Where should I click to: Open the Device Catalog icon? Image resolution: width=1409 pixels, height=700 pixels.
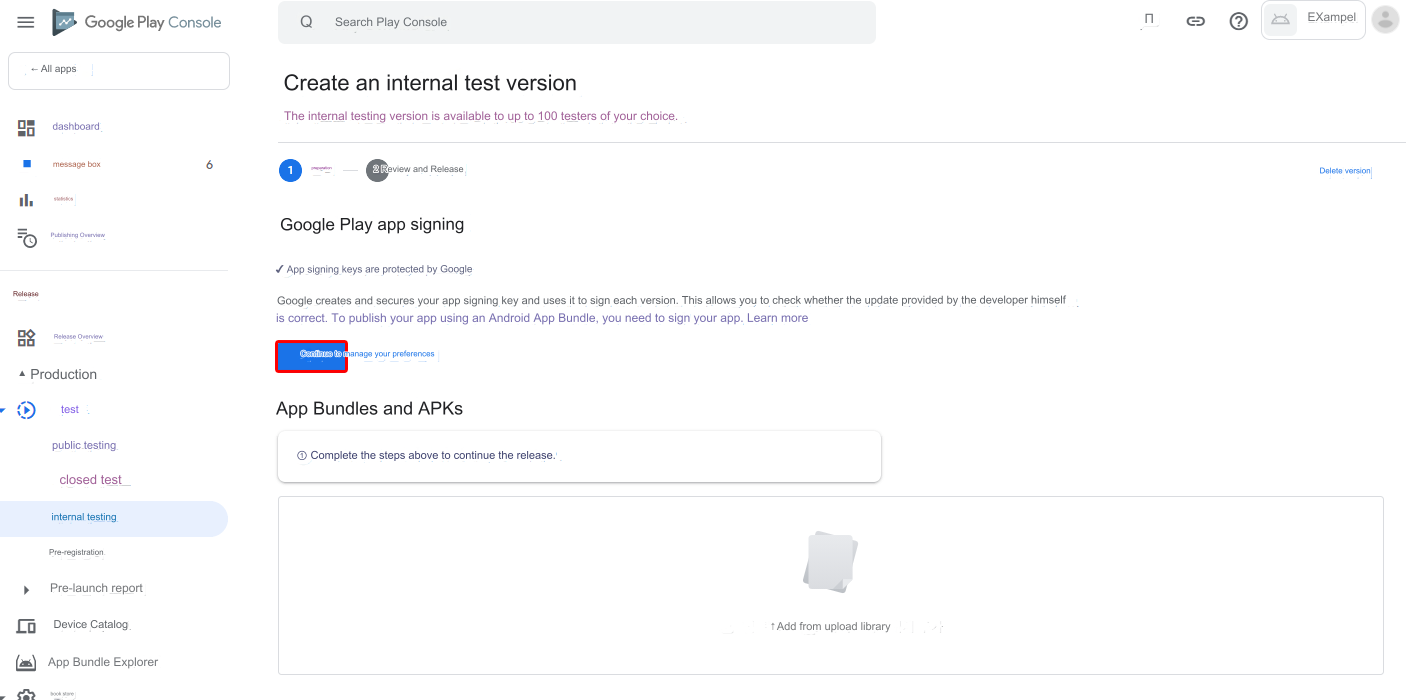26,626
